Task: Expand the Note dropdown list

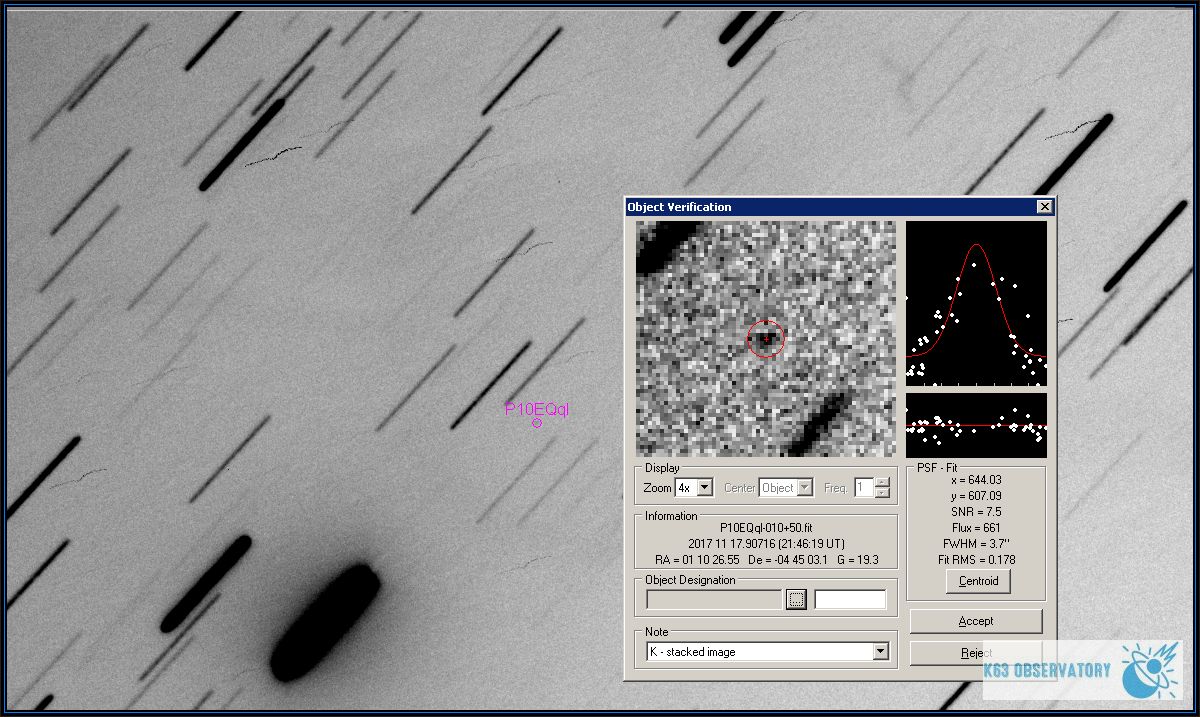Action: [880, 652]
